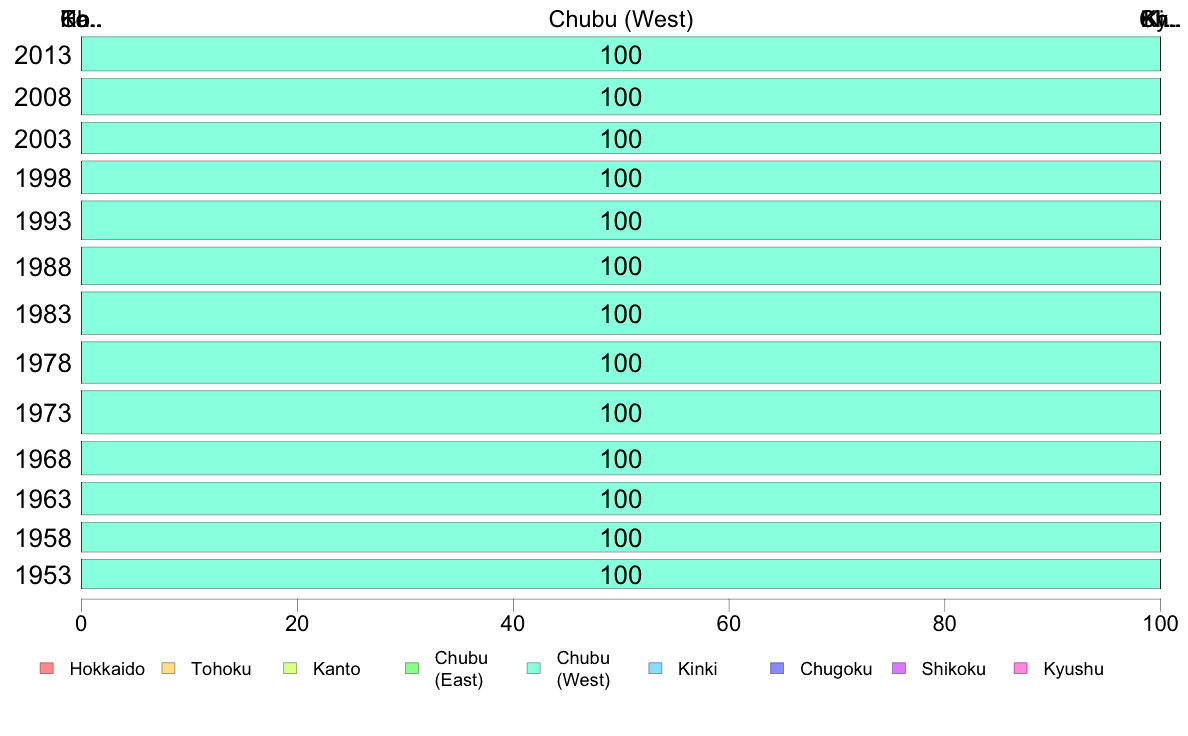Toggle the Shikoku legend label

click(x=953, y=669)
